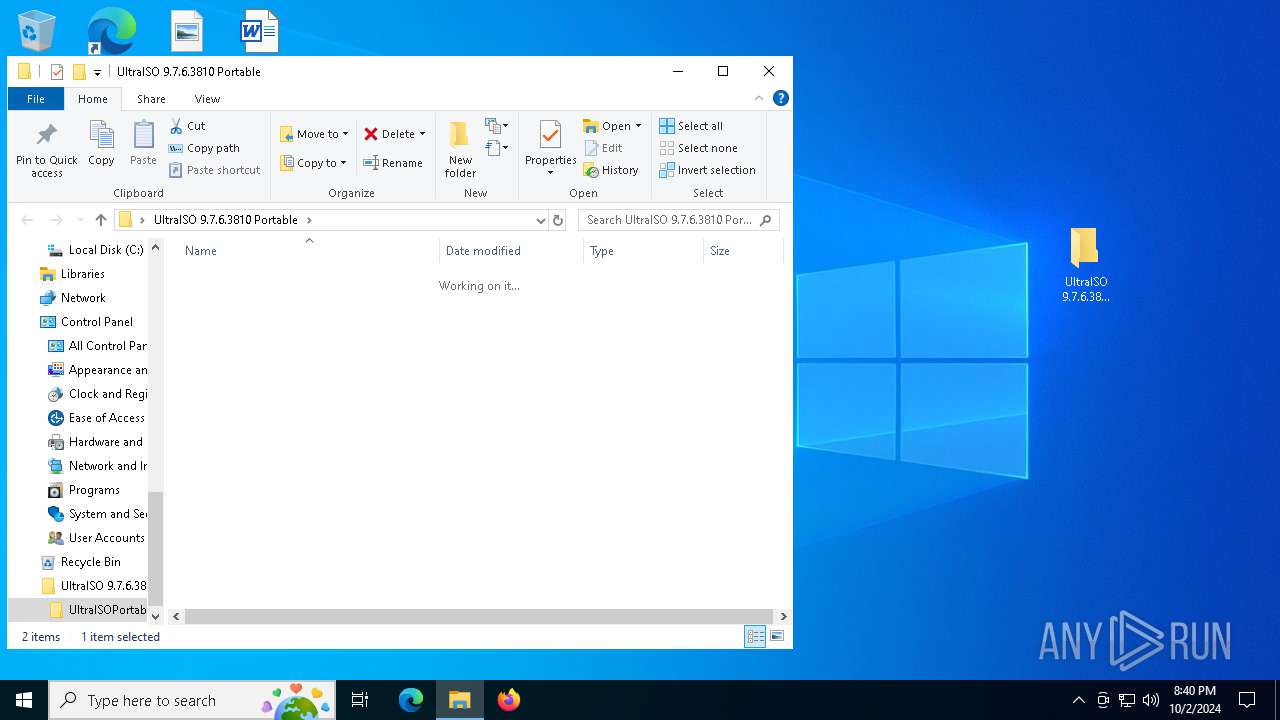Viewport: 1280px width, 720px height.
Task: Click Quick Access Properties checkmark icon
Action: tap(57, 72)
